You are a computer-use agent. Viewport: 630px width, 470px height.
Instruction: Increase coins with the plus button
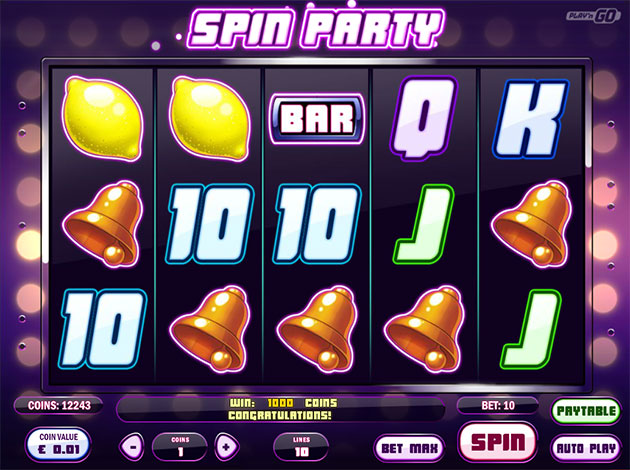click(x=227, y=447)
